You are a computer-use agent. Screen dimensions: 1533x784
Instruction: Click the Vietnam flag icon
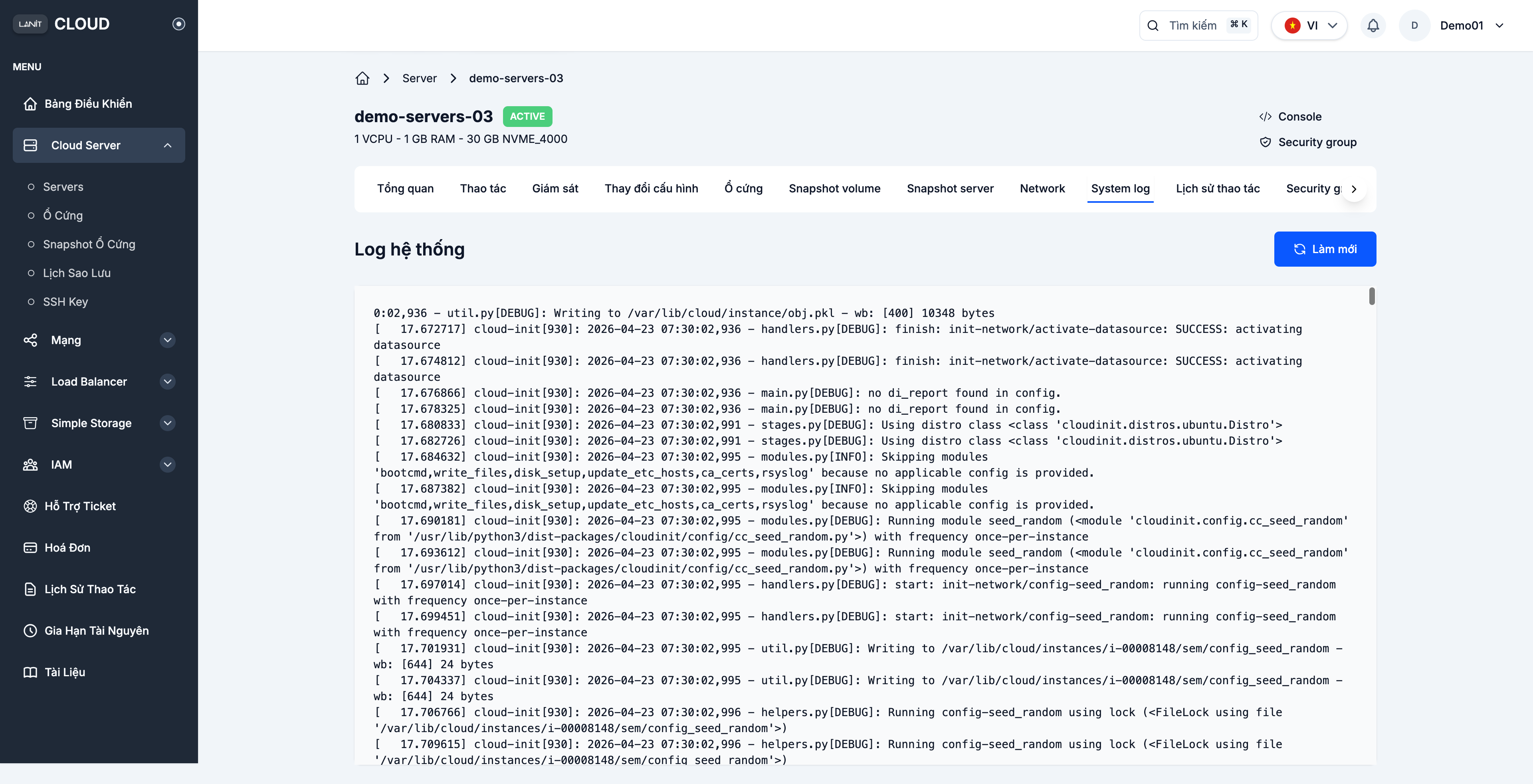1293,26
